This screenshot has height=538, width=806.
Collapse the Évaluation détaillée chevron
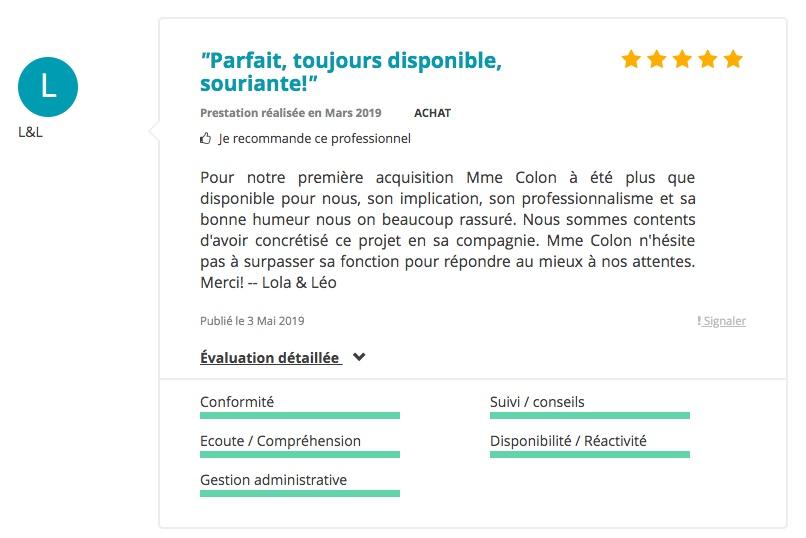359,357
